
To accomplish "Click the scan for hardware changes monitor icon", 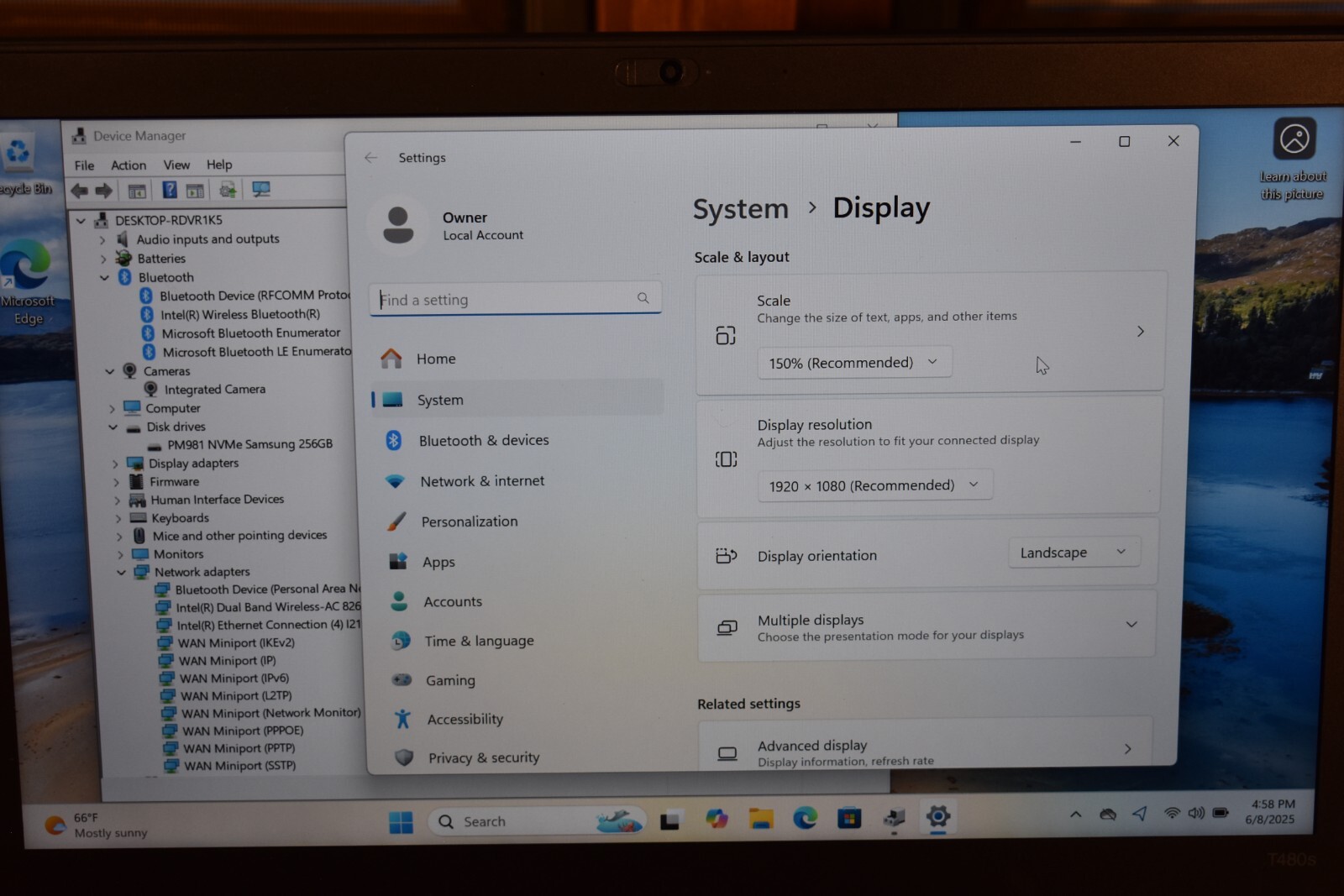I will click(261, 189).
